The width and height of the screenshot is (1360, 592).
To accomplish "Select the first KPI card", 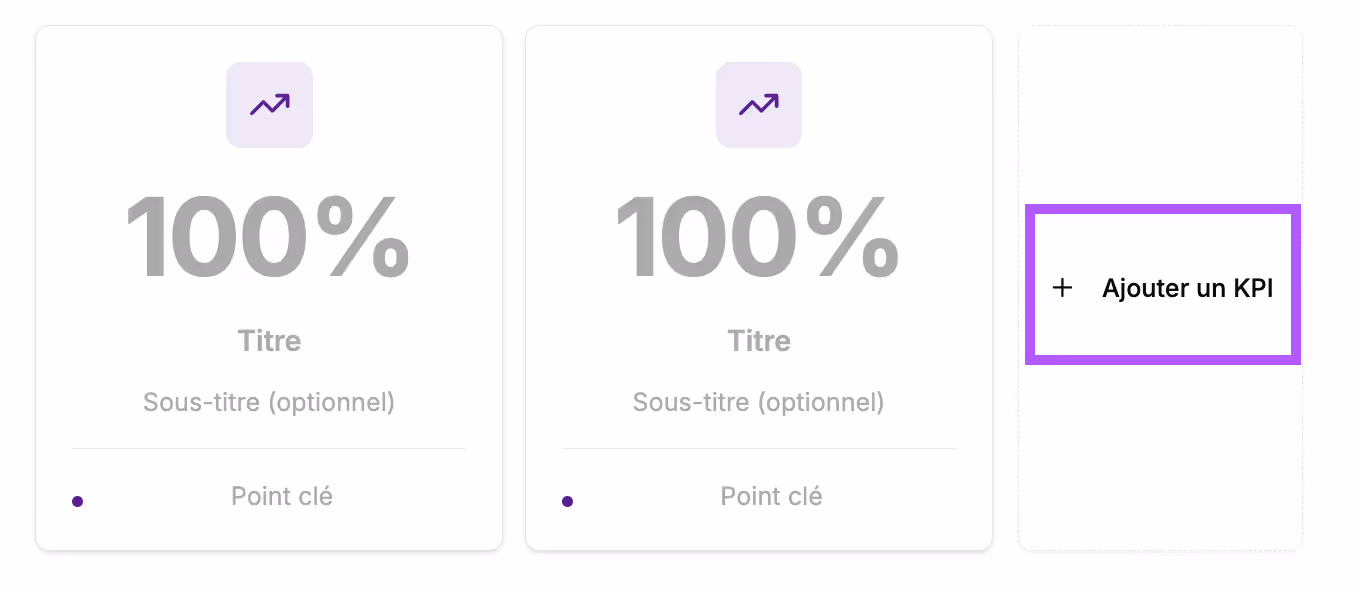I will [269, 287].
